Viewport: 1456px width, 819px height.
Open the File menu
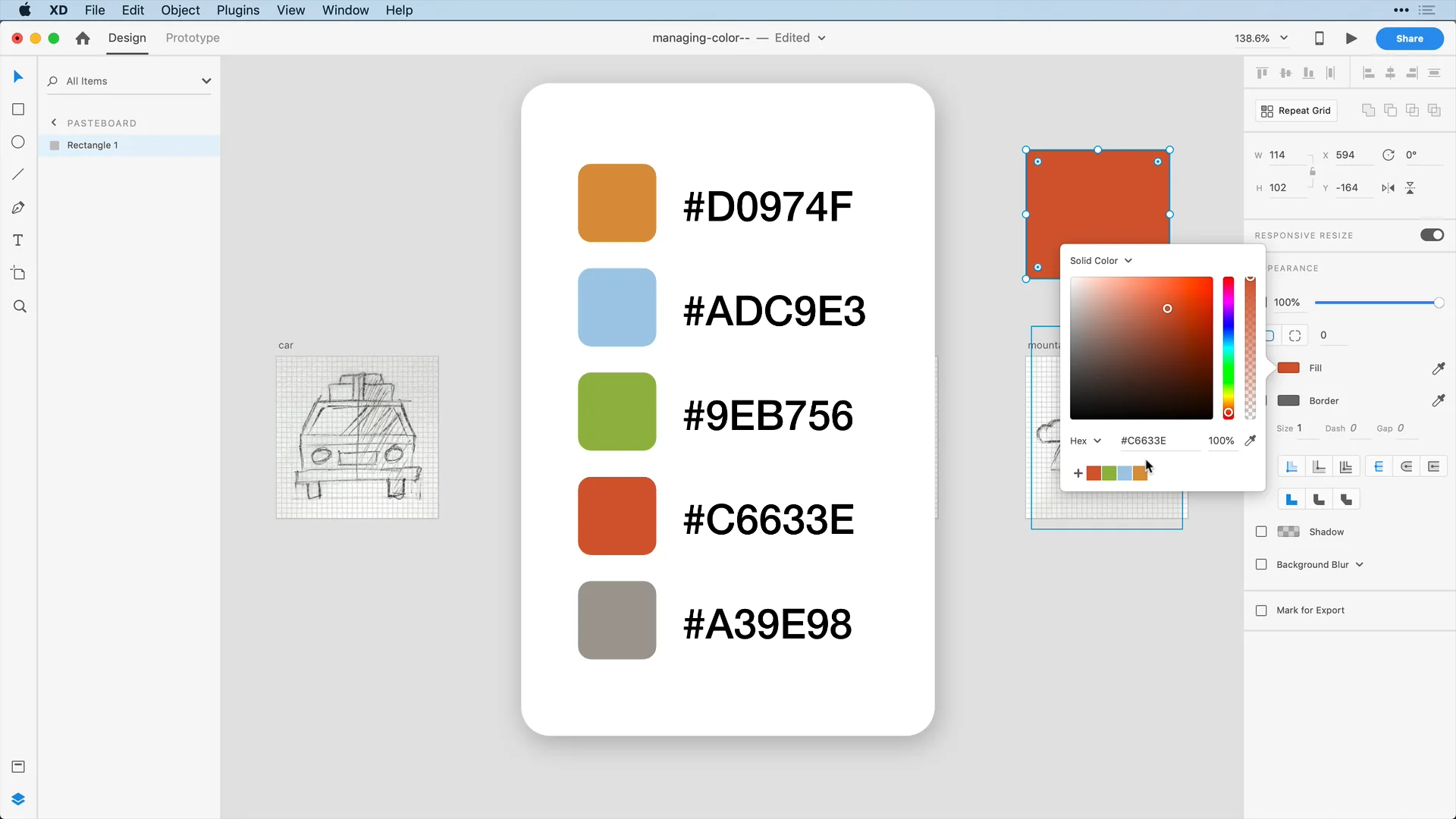(95, 10)
